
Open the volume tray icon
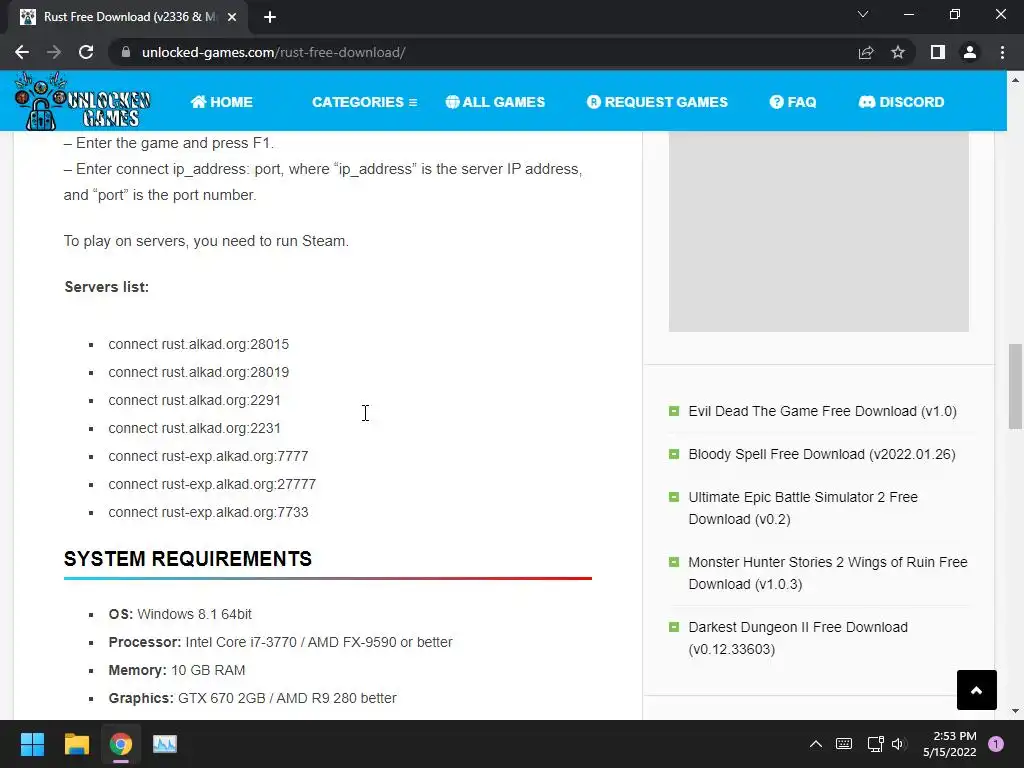tap(898, 744)
